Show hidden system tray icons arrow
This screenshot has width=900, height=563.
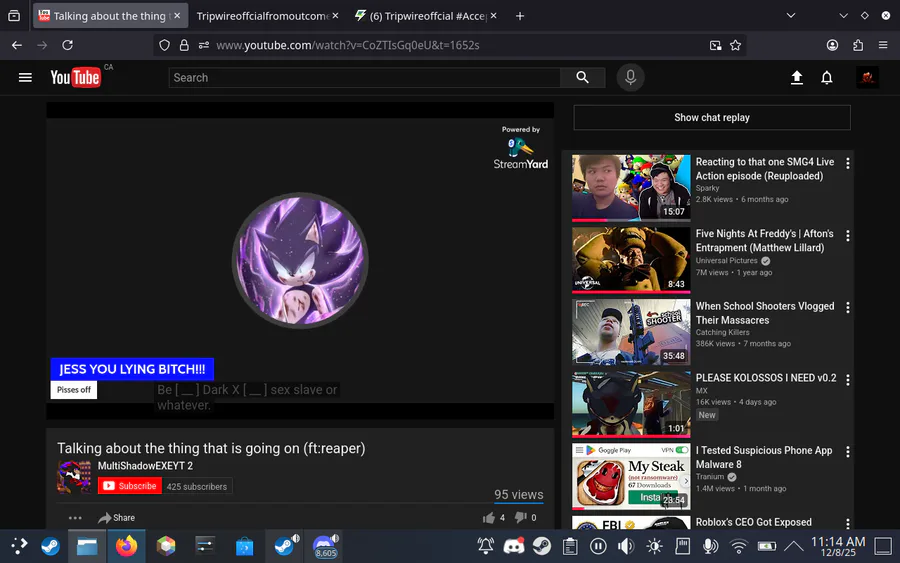794,546
